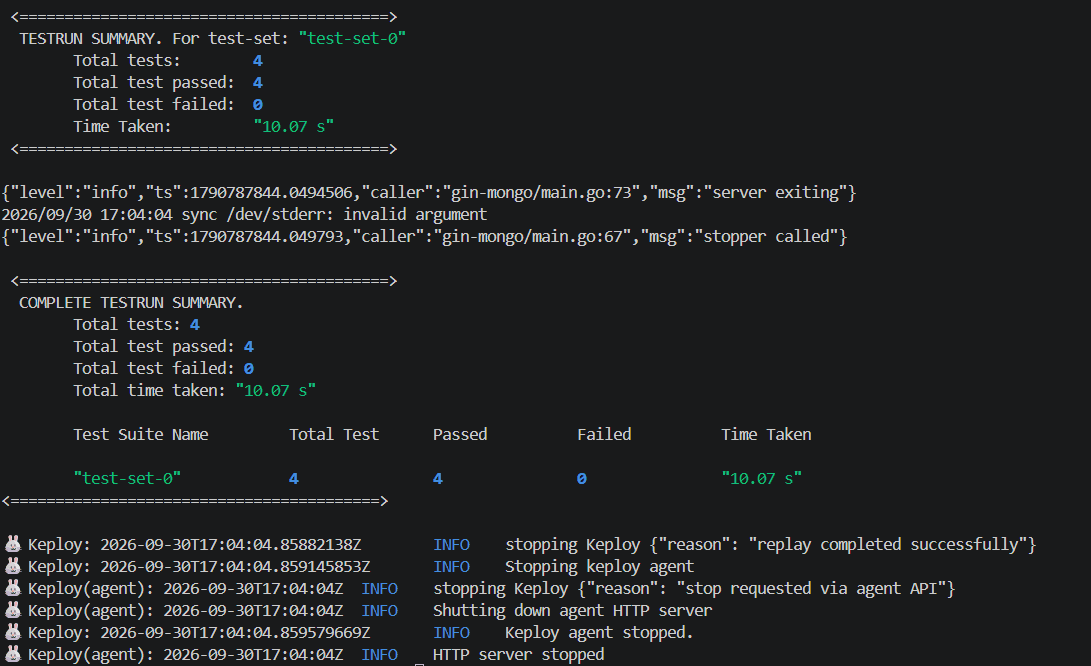
Task: Click "stop requested via agent API" reason text
Action: [811, 589]
